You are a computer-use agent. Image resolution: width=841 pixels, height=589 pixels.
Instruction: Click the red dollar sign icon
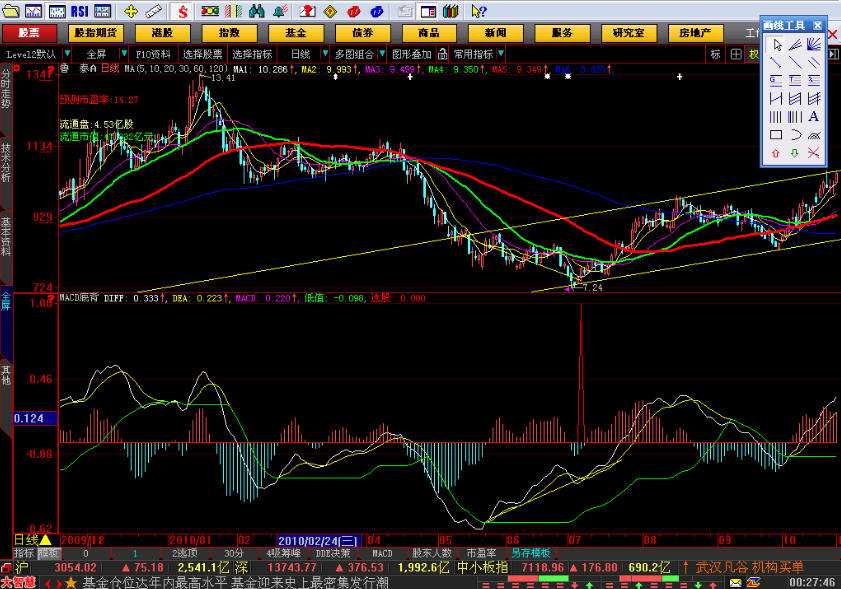182,10
